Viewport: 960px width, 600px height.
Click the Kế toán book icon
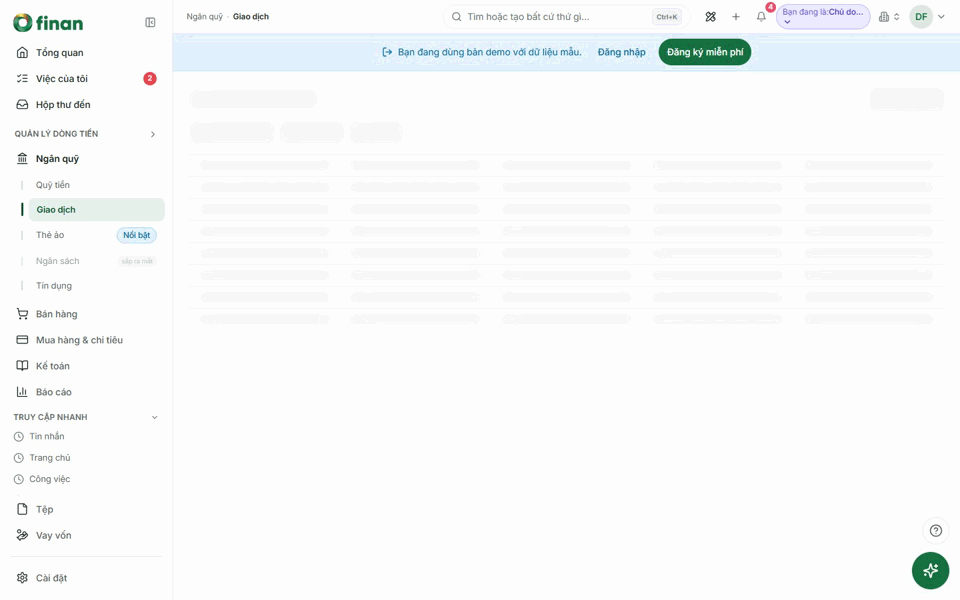[22, 366]
